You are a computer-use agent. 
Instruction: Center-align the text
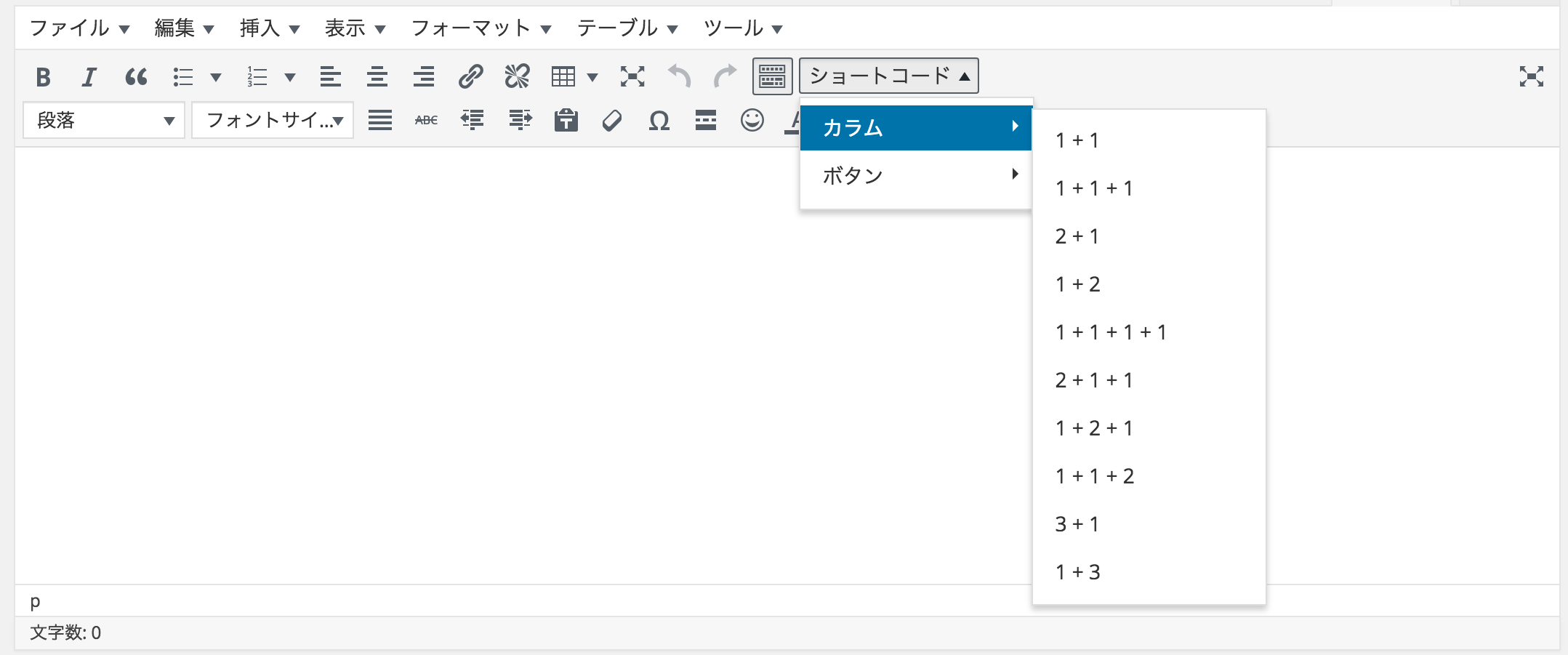(x=377, y=76)
